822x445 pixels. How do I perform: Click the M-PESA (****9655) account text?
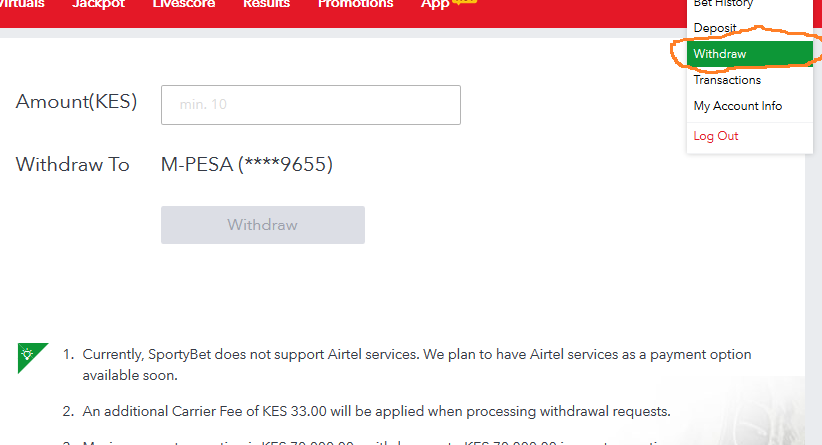pyautogui.click(x=246, y=165)
